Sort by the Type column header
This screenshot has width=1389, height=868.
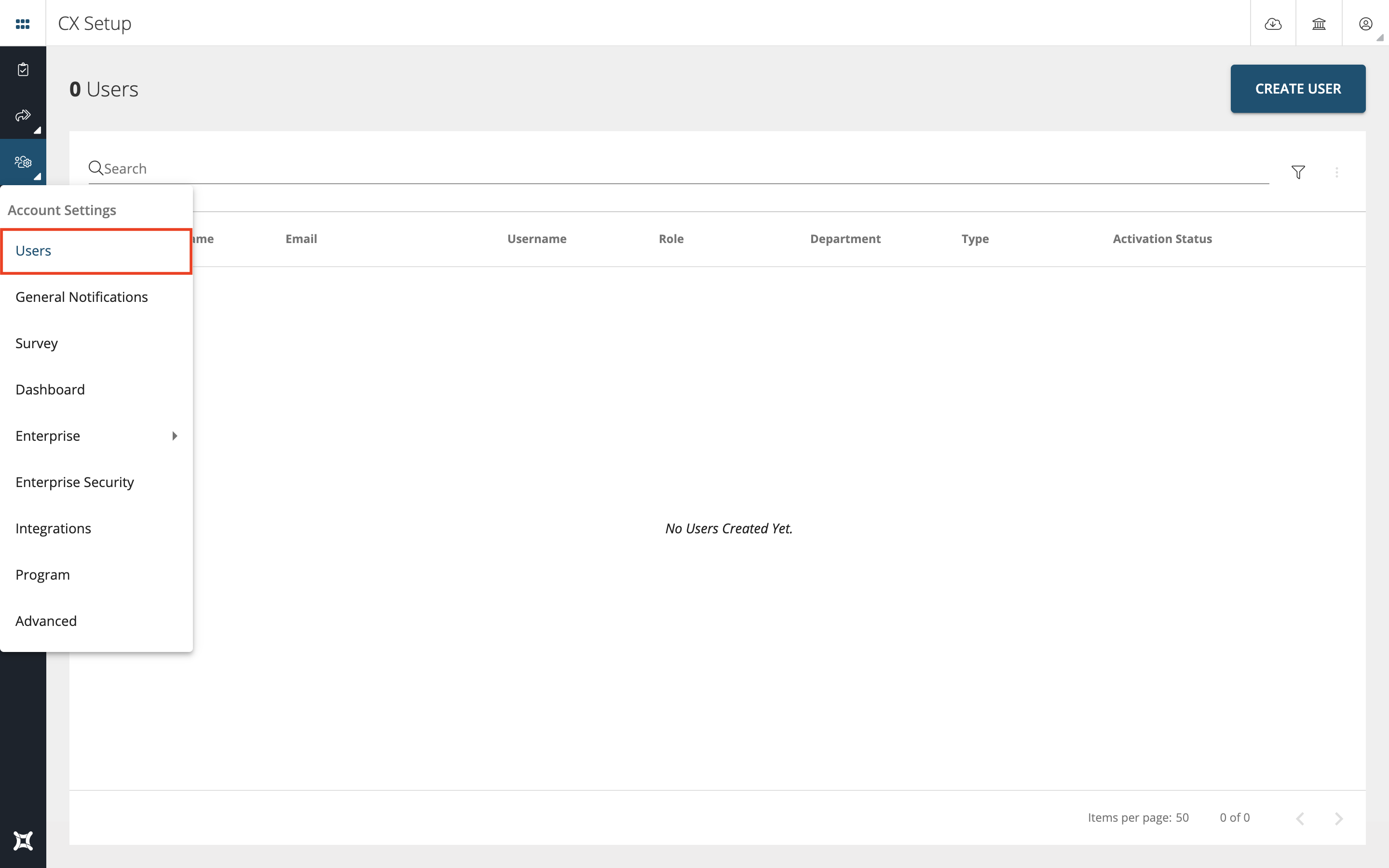[975, 239]
